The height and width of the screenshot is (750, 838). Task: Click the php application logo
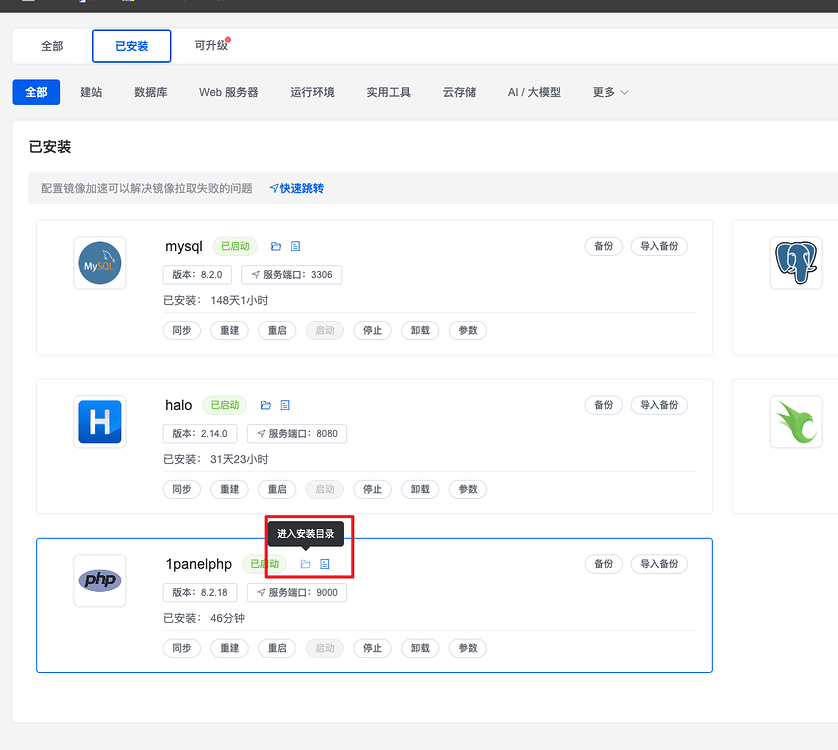[99, 581]
